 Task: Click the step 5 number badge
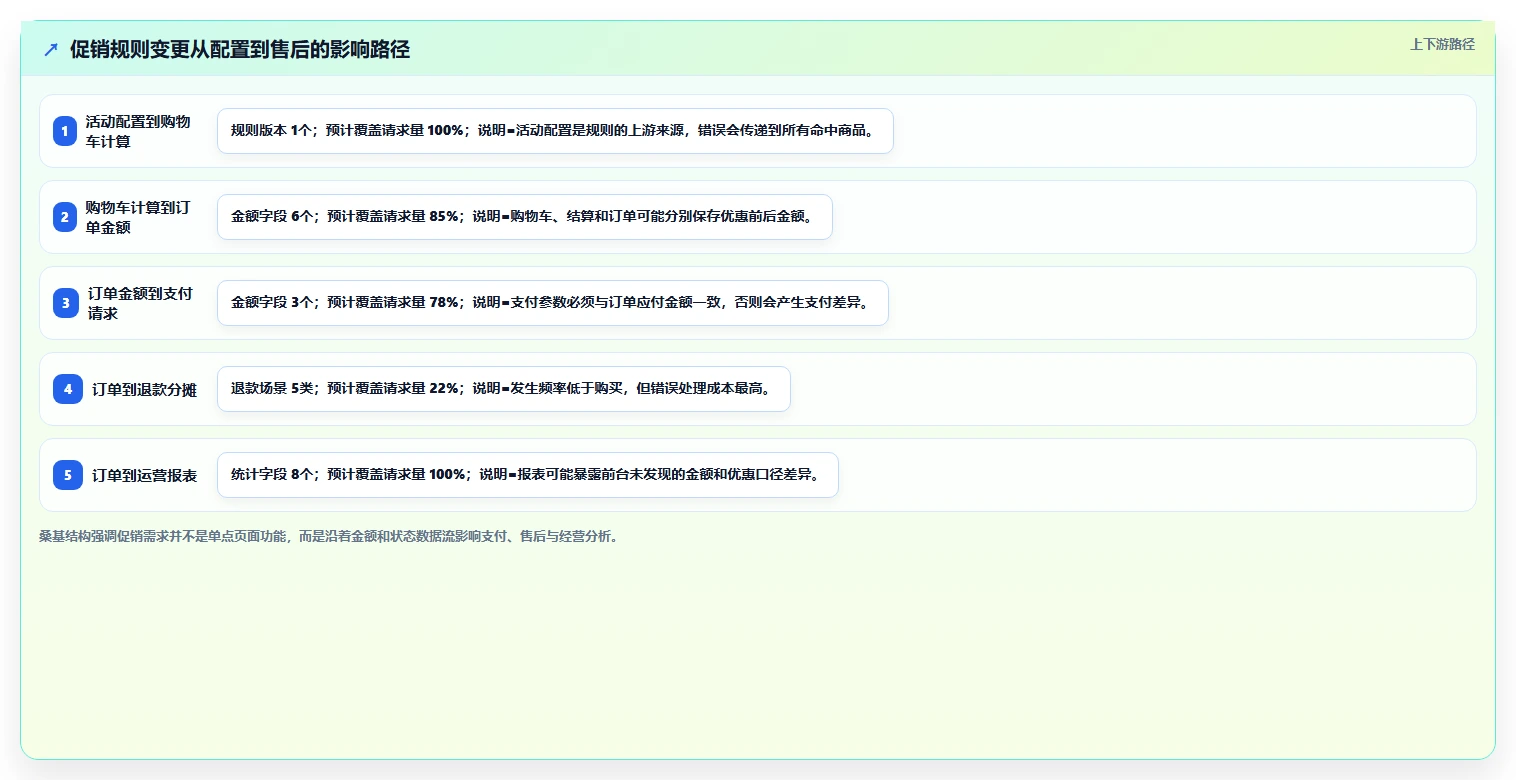click(68, 475)
